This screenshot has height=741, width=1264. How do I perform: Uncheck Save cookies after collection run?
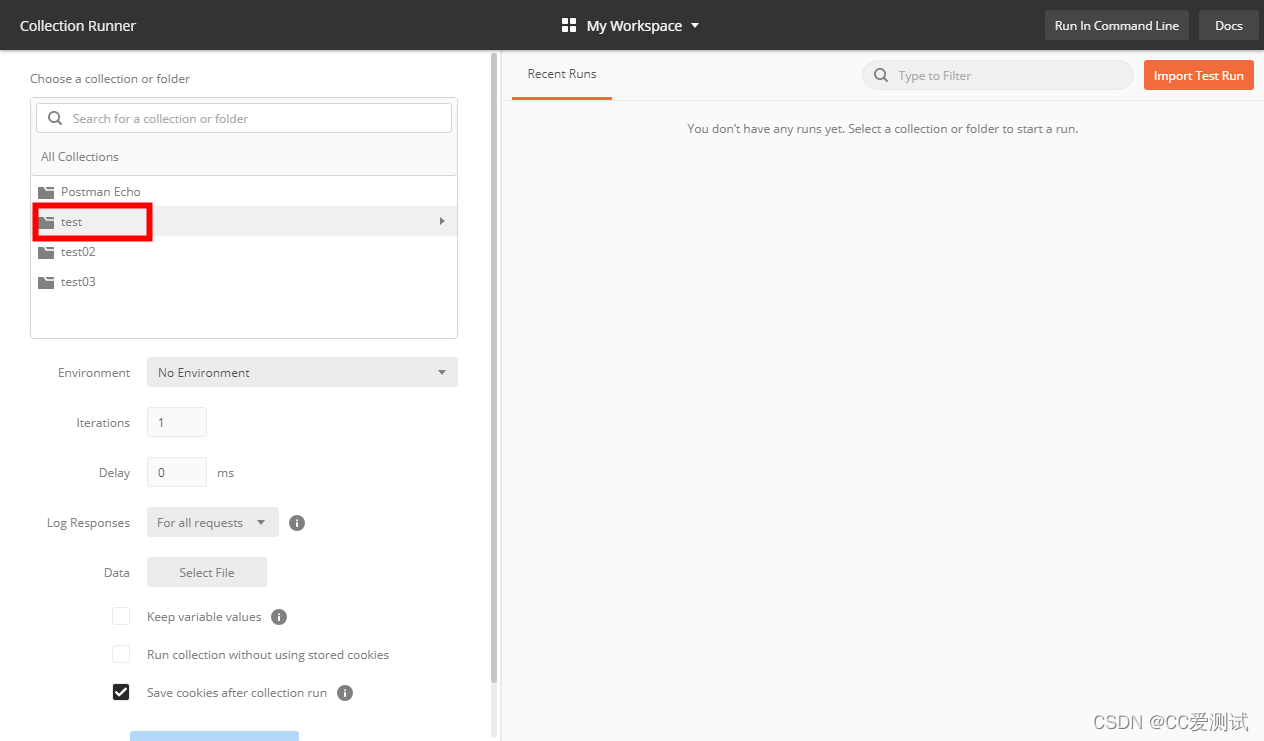121,692
